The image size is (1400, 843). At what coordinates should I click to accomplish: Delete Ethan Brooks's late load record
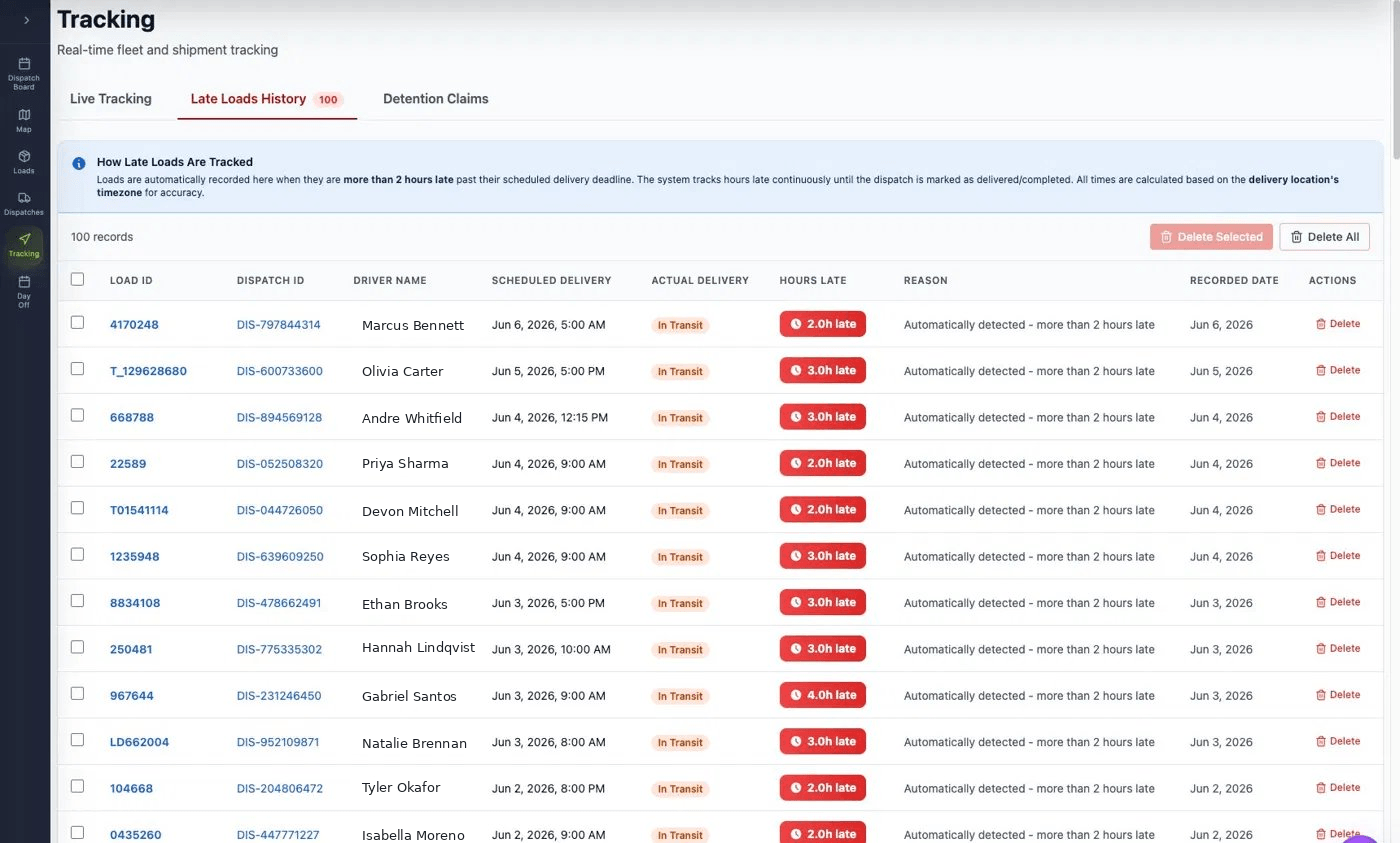(1338, 602)
